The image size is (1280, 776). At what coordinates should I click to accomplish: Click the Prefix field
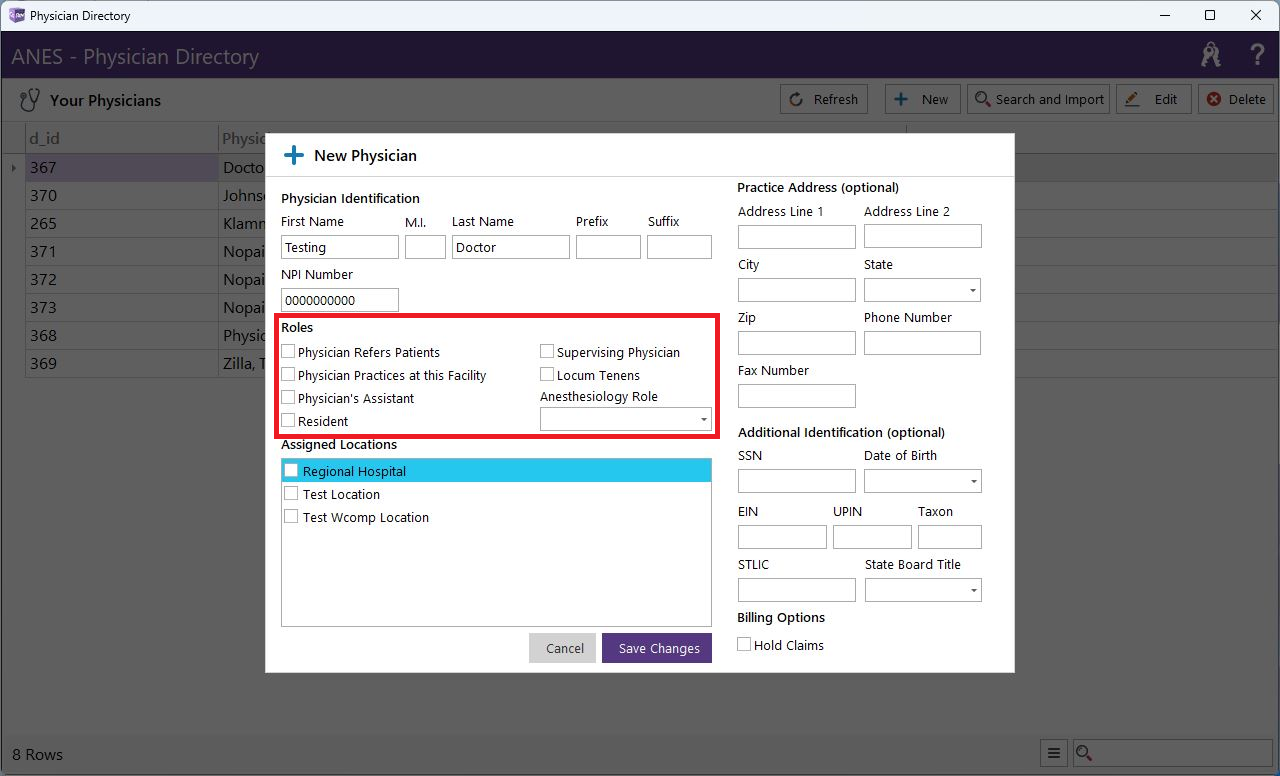[x=608, y=247]
